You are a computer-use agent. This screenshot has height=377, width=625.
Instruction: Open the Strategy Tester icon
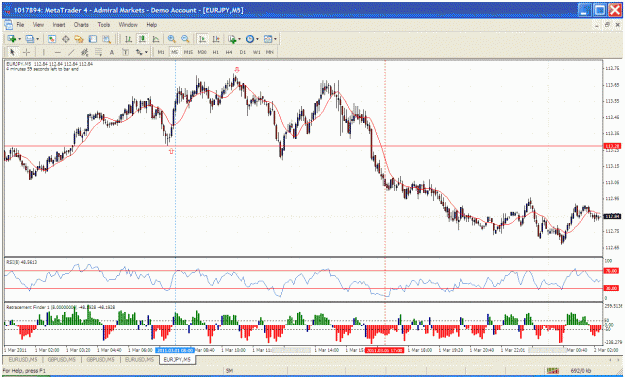[106, 39]
